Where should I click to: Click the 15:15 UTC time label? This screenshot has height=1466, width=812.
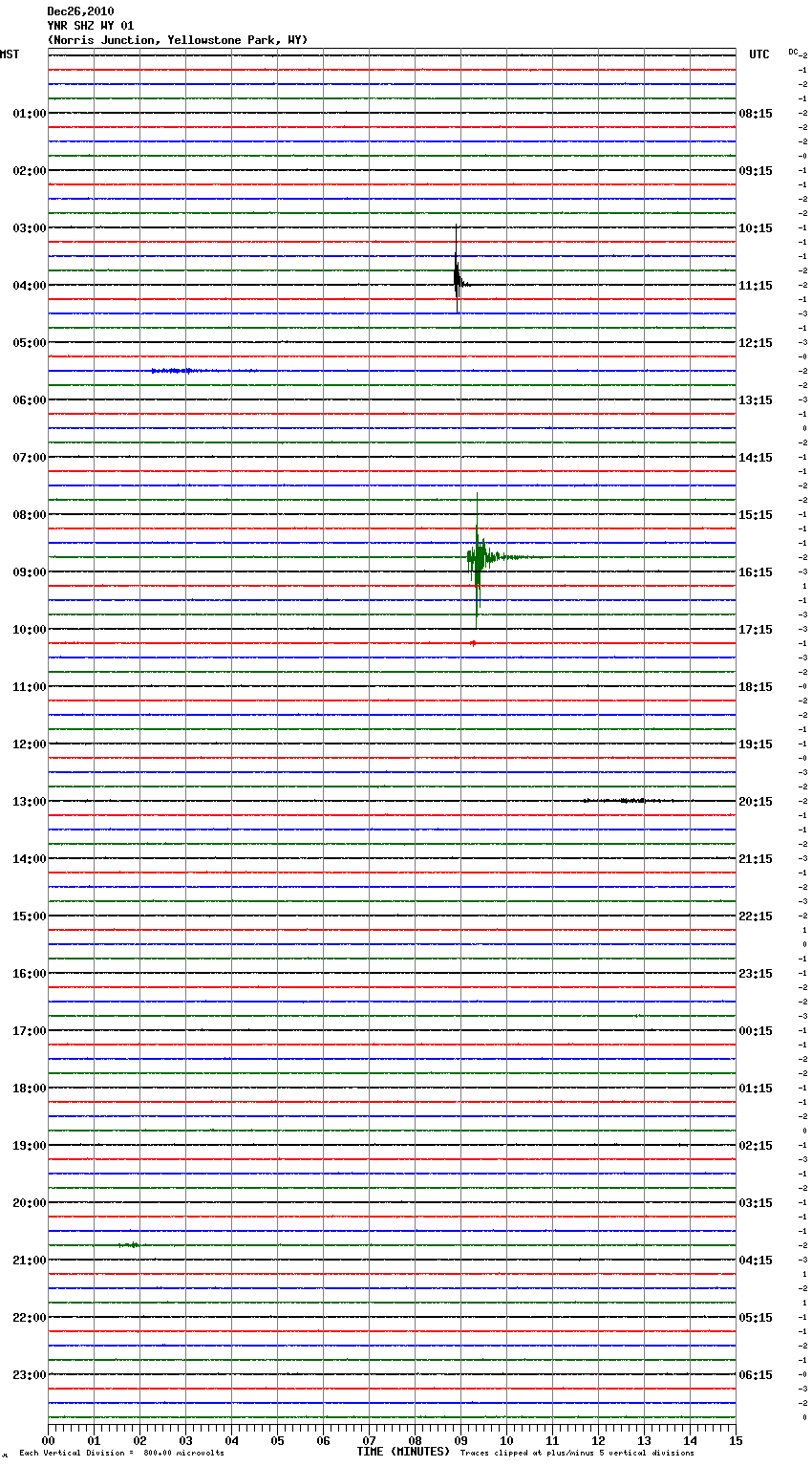coord(756,515)
